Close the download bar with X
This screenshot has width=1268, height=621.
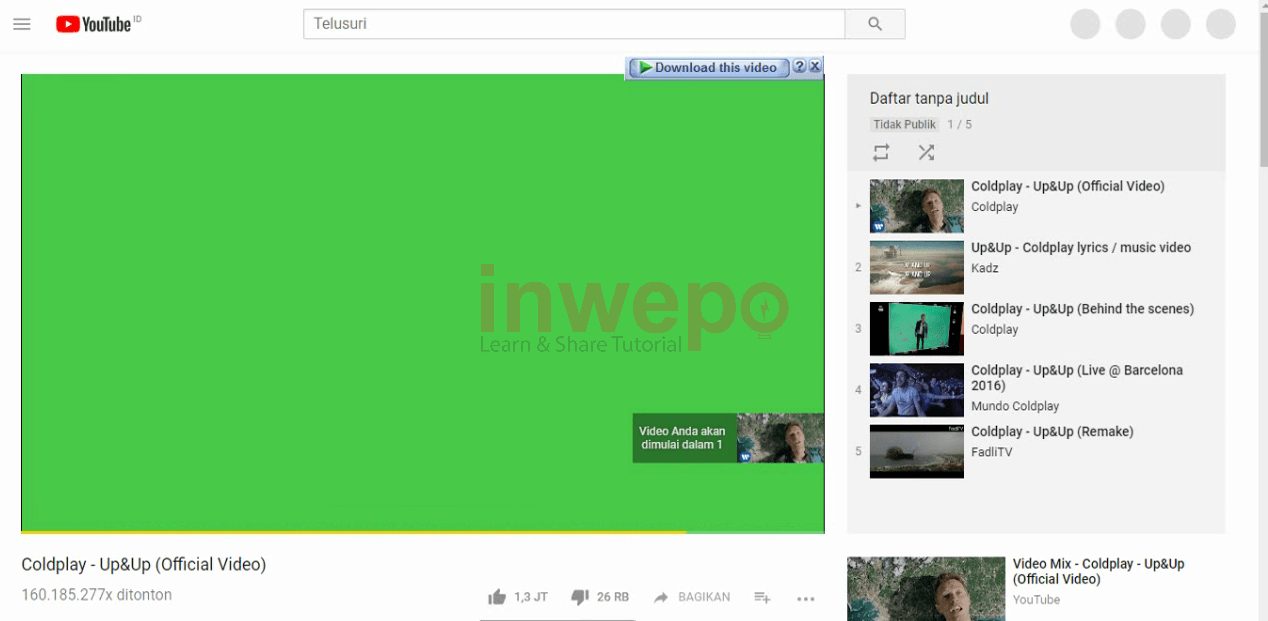(815, 67)
